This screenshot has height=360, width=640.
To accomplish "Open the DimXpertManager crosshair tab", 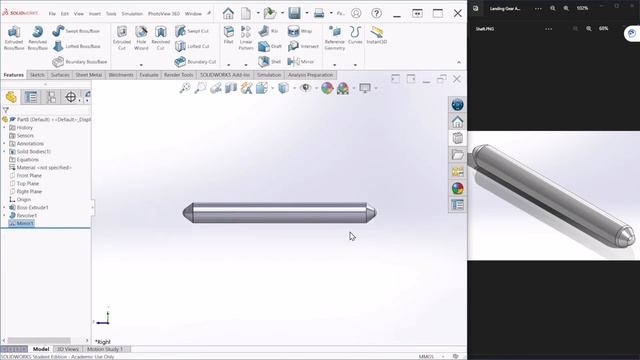I will click(x=71, y=97).
